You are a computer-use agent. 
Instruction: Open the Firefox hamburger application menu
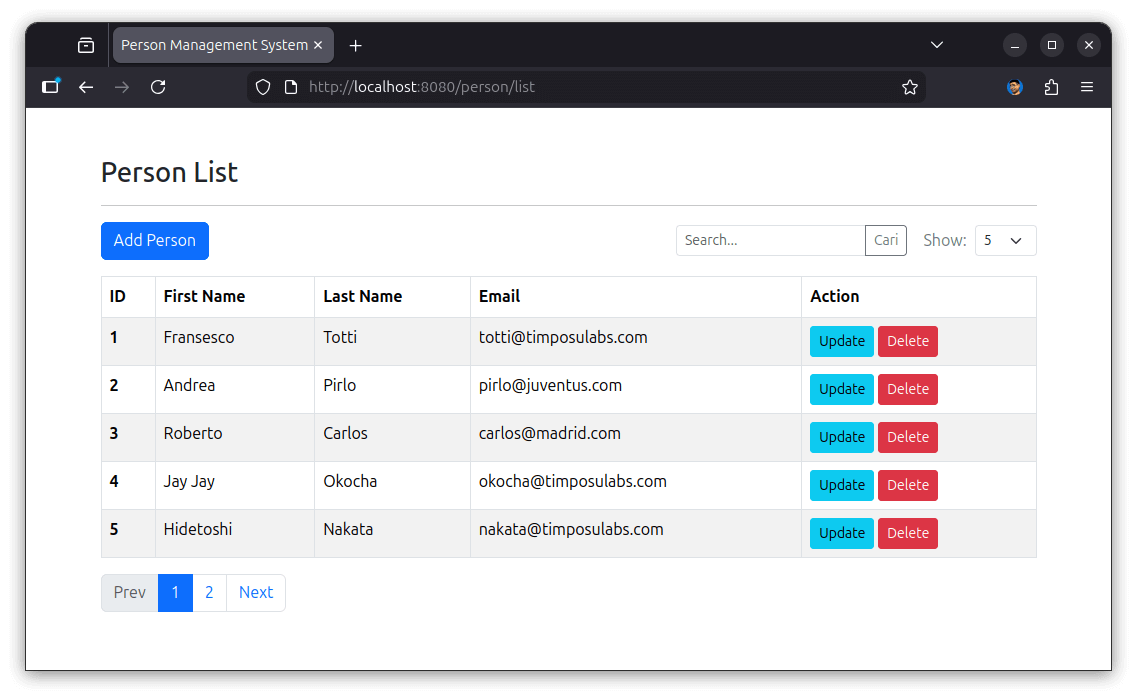[1087, 87]
